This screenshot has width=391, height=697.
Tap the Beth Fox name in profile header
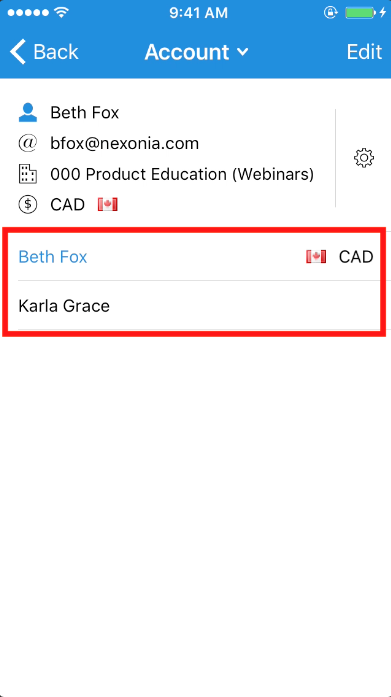(x=84, y=113)
